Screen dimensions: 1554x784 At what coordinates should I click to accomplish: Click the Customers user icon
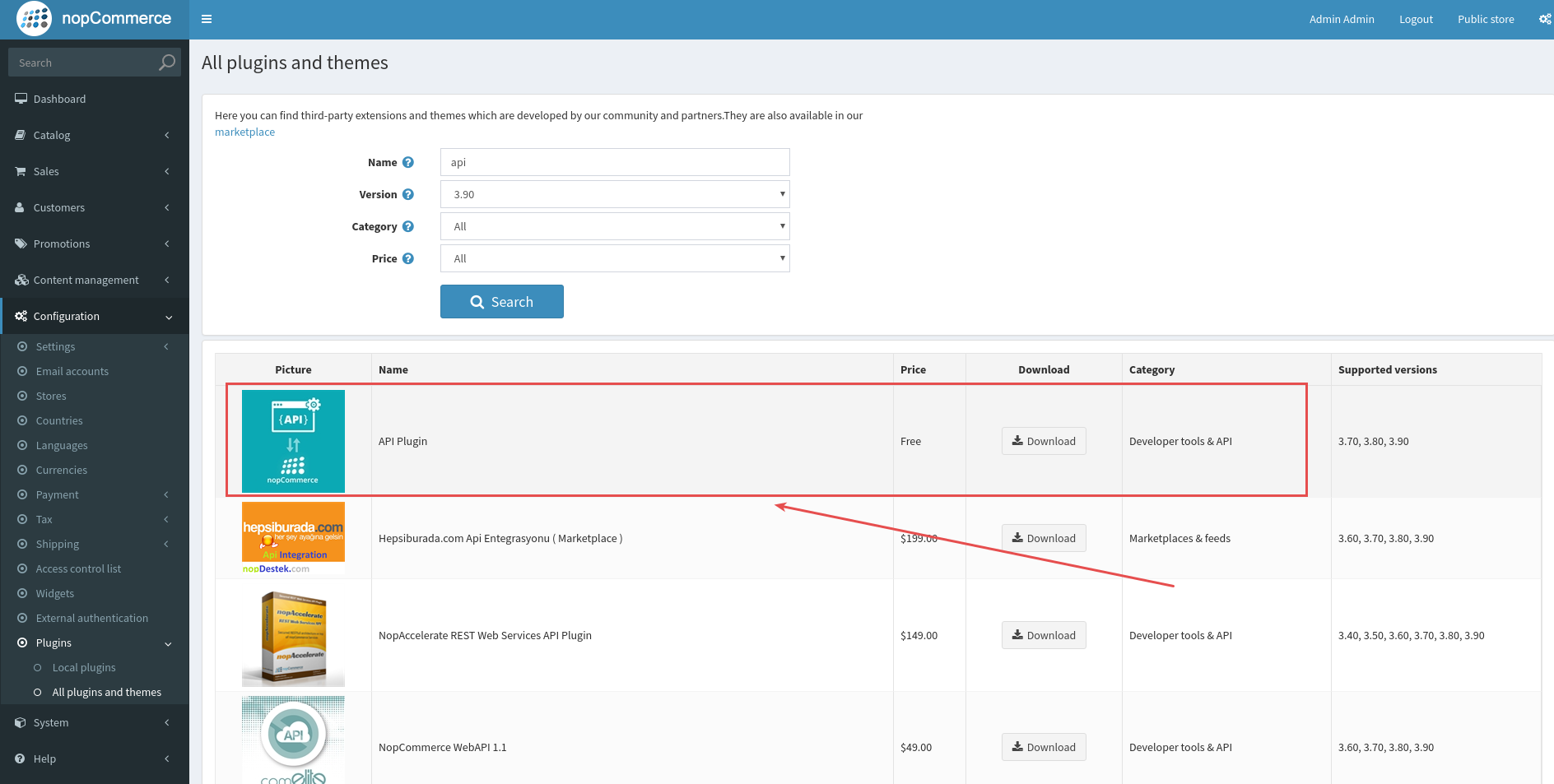(20, 207)
